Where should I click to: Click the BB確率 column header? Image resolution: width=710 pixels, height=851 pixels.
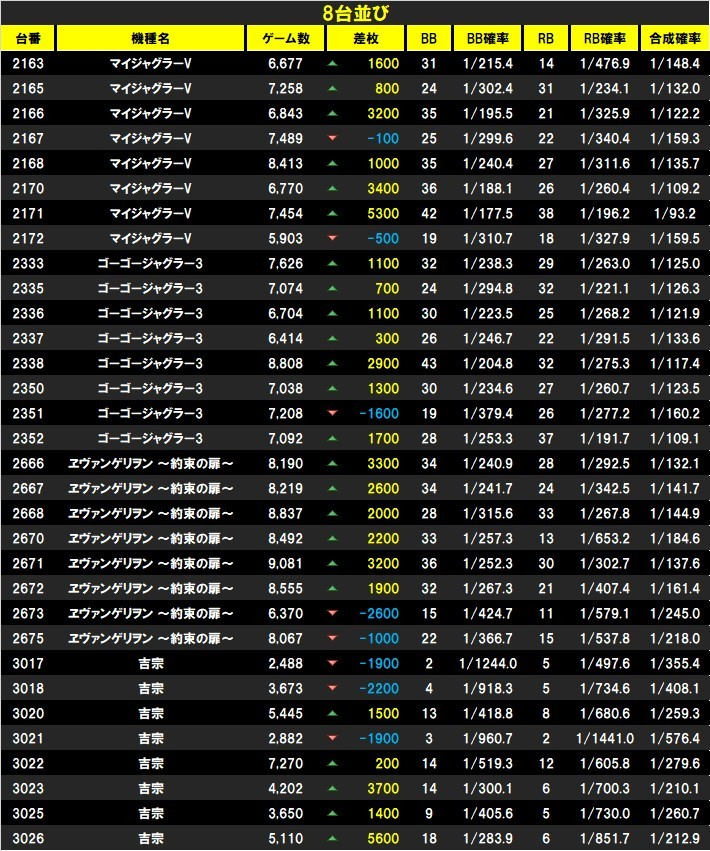(x=487, y=39)
